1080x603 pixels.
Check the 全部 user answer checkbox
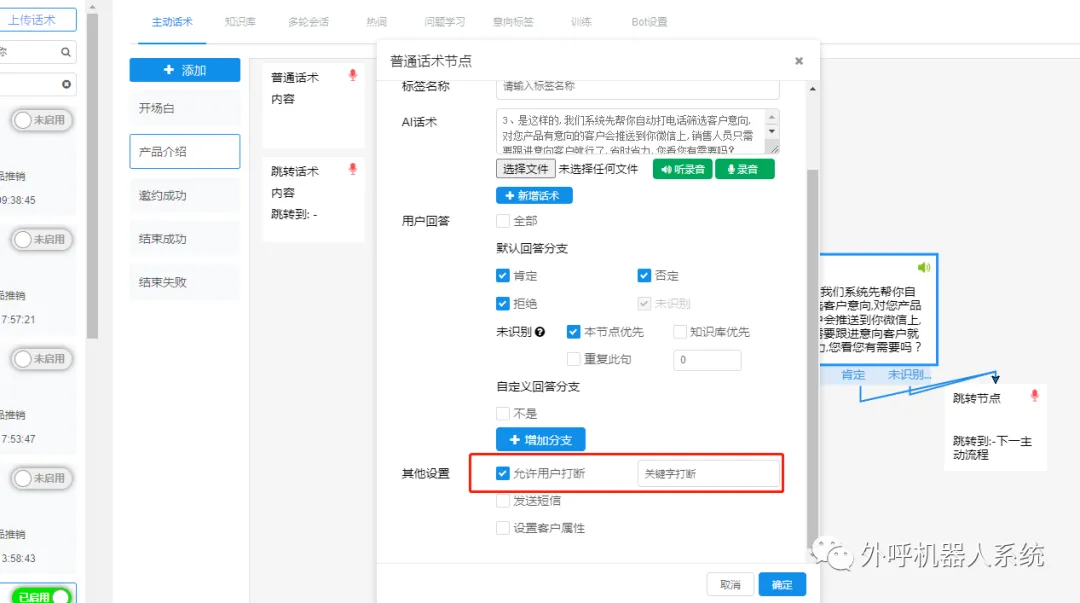tap(503, 221)
